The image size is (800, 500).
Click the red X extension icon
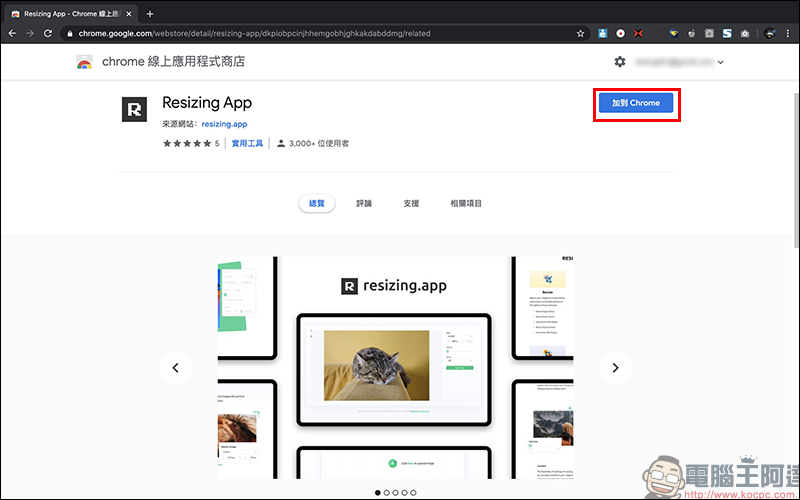coord(639,33)
